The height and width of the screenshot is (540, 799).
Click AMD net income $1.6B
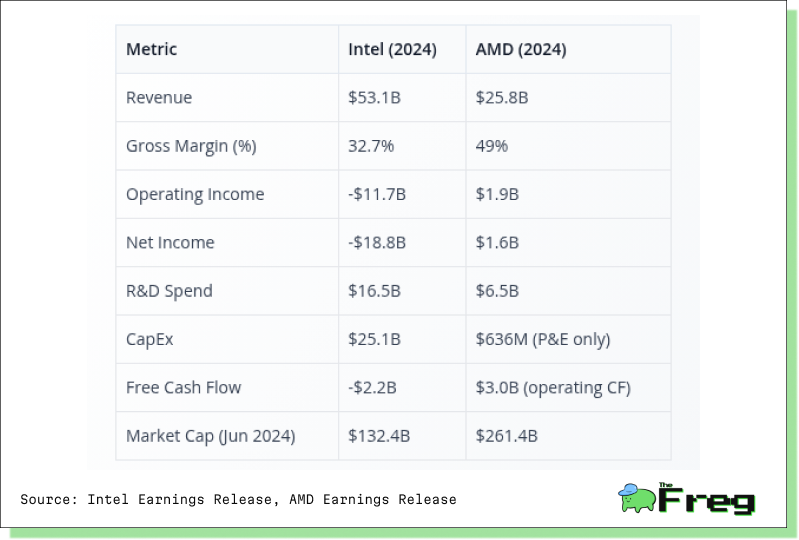click(x=497, y=242)
